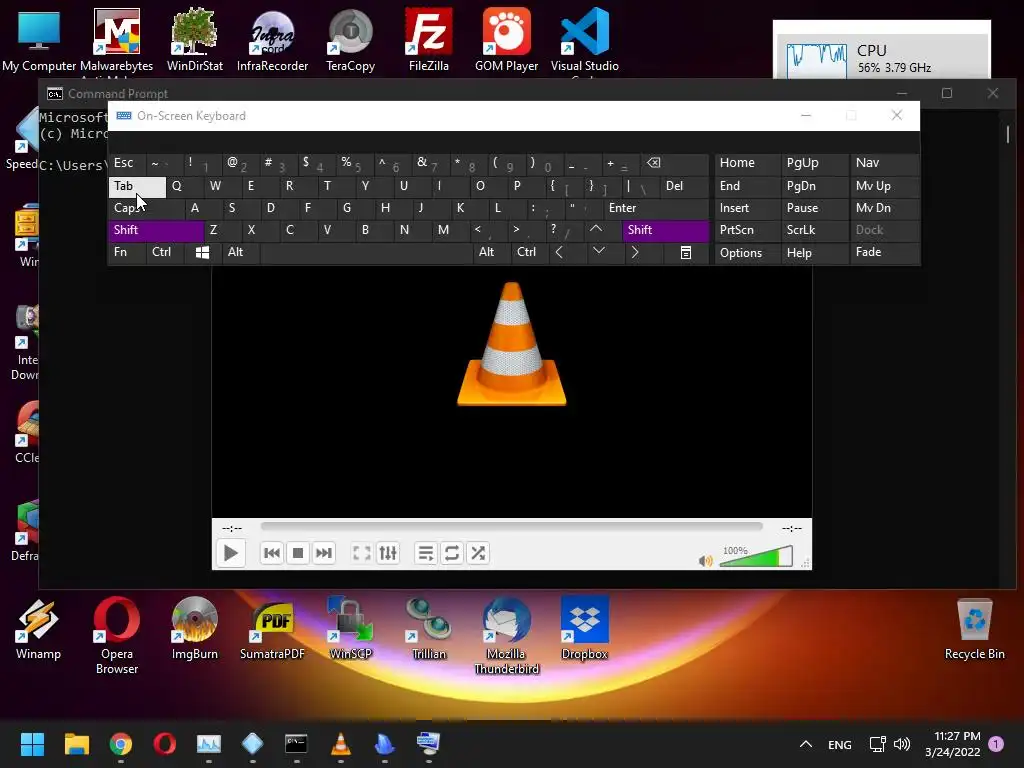Release the right Shift key

coord(665,230)
